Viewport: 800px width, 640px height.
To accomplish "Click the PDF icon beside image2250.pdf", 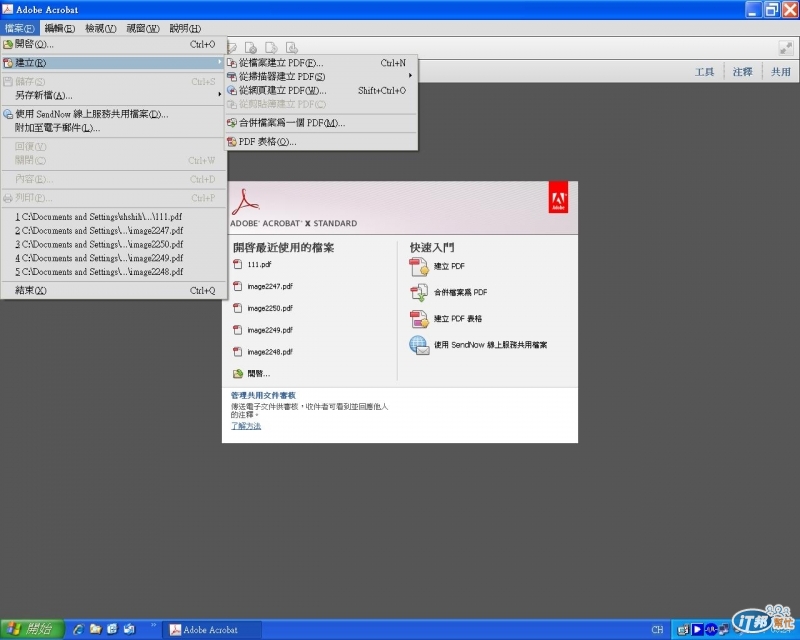I will (x=237, y=308).
